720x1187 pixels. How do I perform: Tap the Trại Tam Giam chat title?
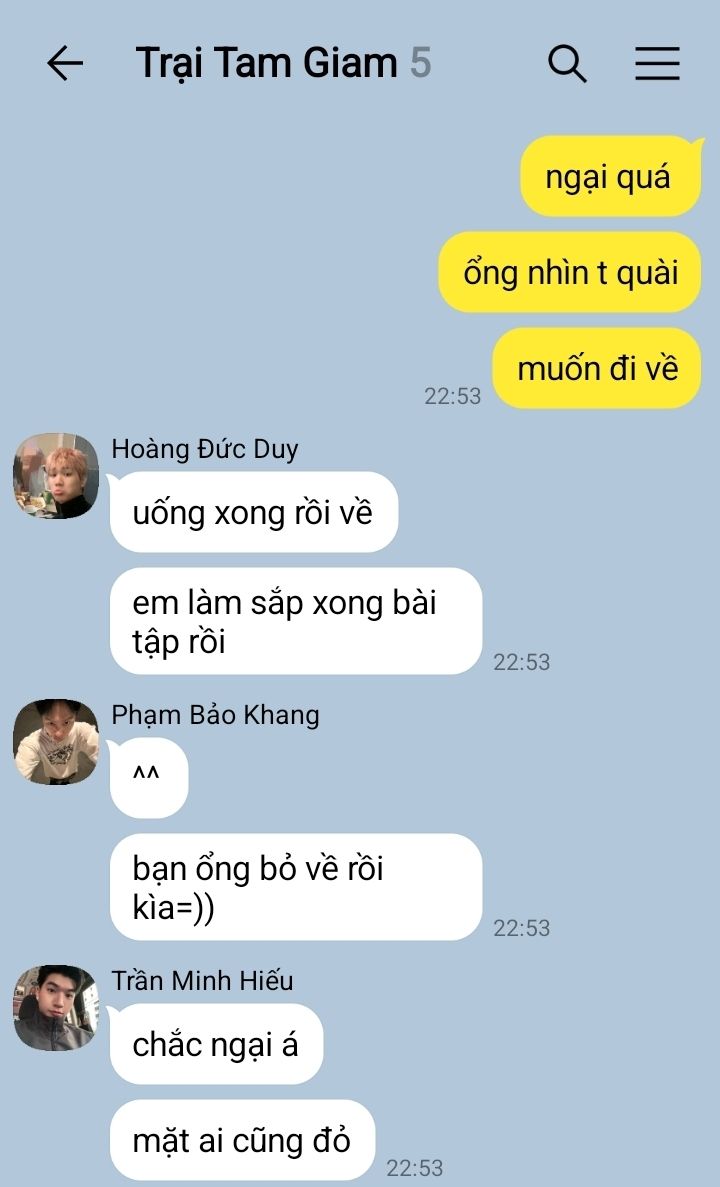[x=266, y=63]
